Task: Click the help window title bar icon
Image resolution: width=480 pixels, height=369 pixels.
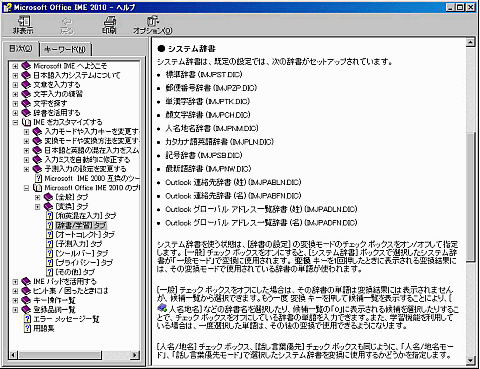Action: pyautogui.click(x=7, y=7)
